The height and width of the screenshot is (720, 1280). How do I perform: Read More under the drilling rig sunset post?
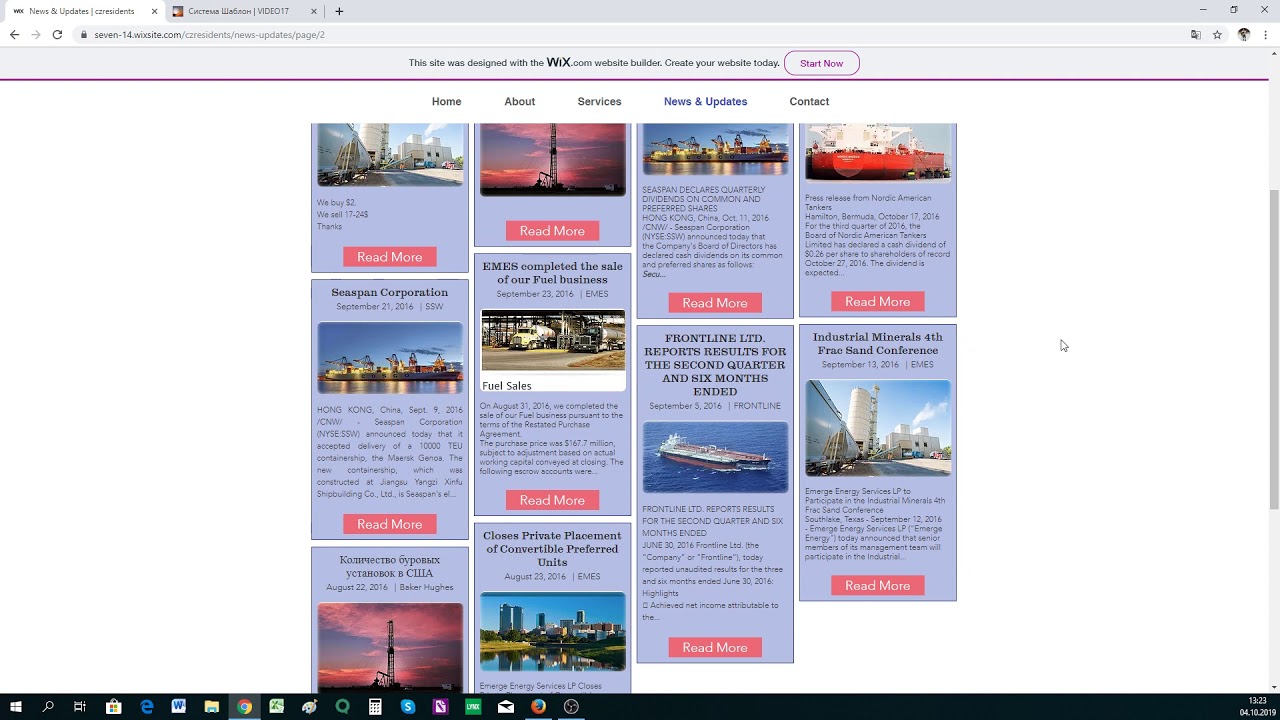[552, 231]
